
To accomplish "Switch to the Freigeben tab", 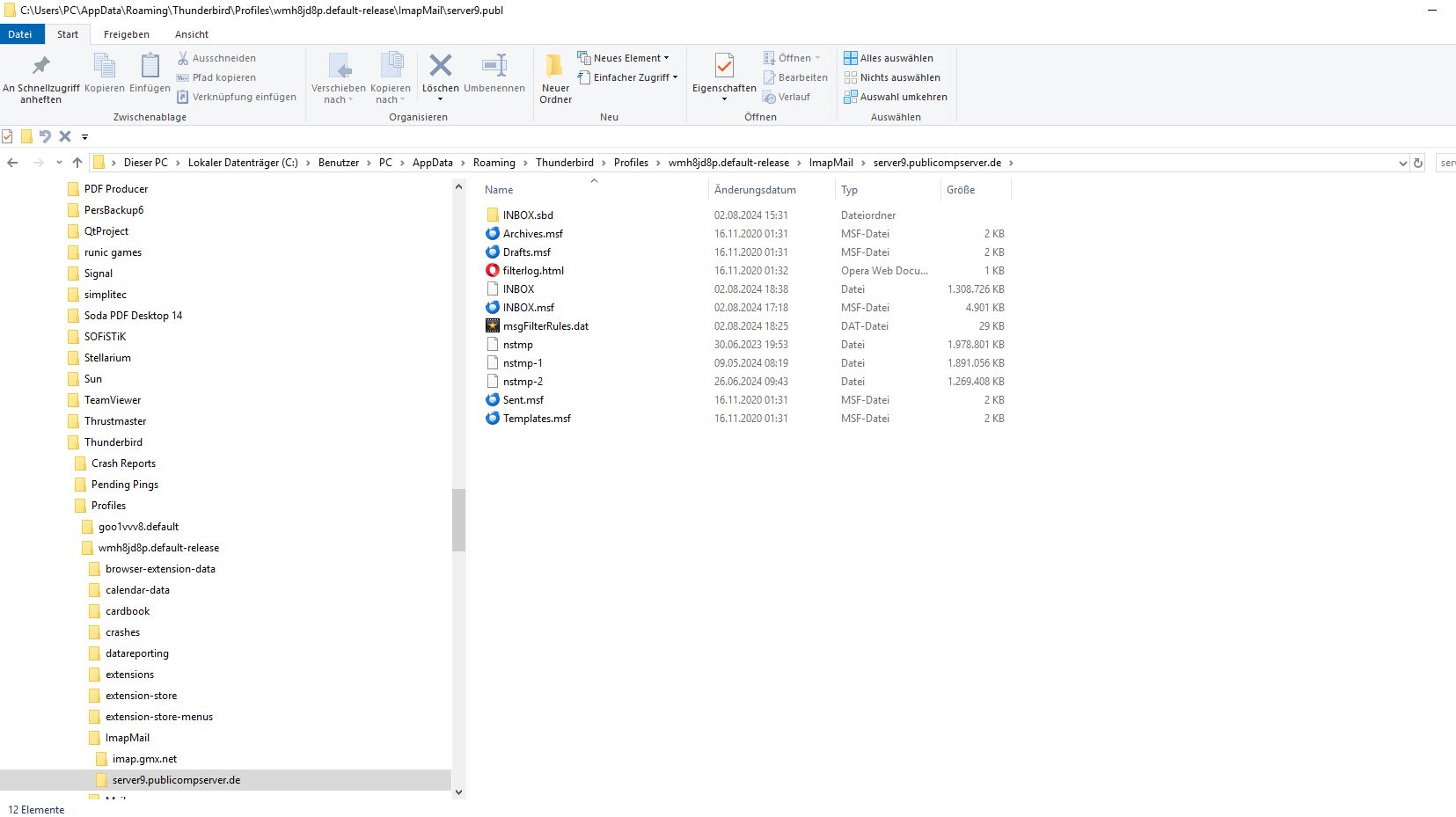I will pyautogui.click(x=126, y=34).
